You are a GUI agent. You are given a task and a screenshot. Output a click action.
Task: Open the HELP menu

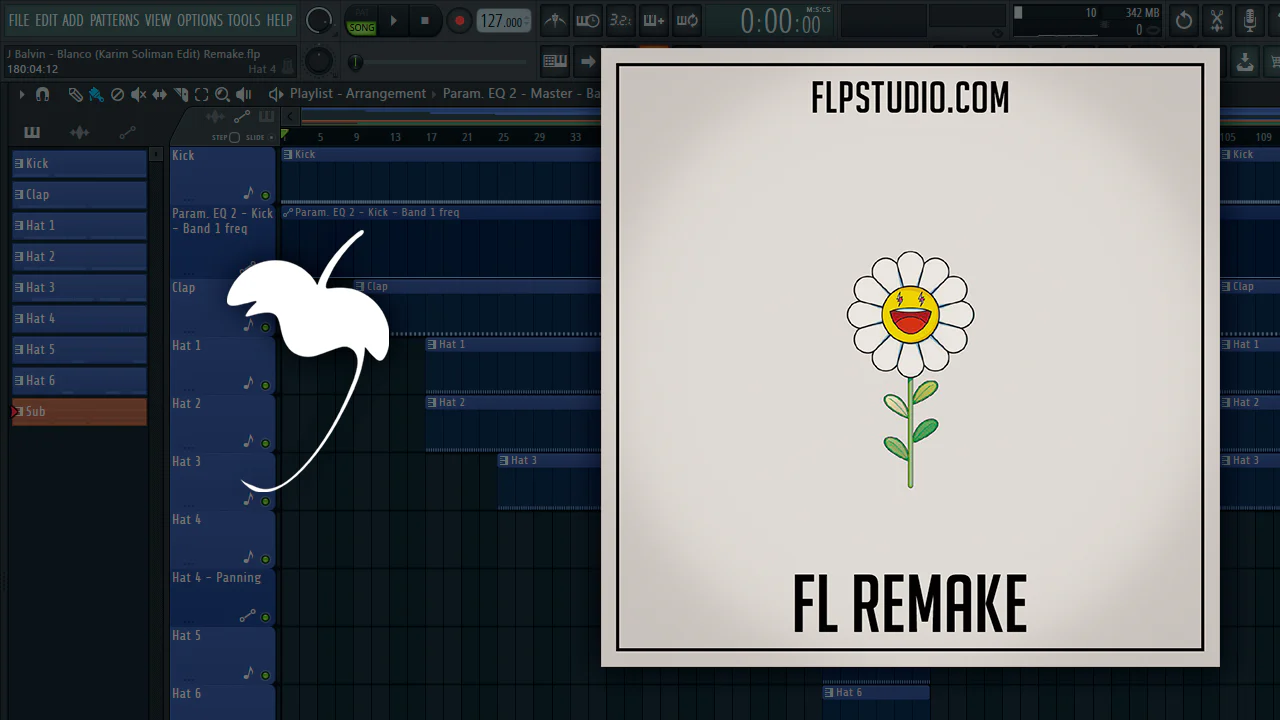click(279, 20)
